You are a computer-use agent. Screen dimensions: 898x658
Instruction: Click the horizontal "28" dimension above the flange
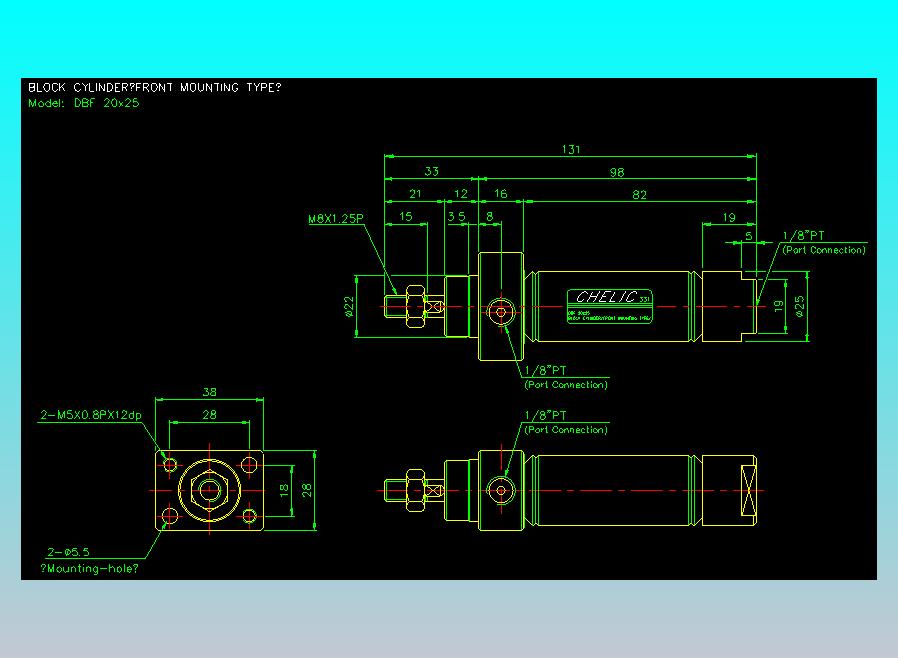210,415
